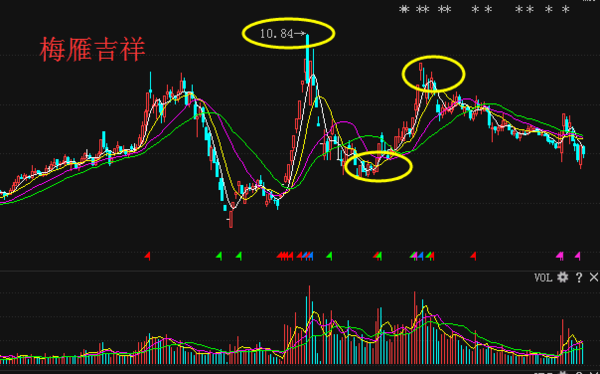The height and width of the screenshot is (374, 600).
Task: Click the tallest cyan candle at peak
Action: tap(308, 59)
